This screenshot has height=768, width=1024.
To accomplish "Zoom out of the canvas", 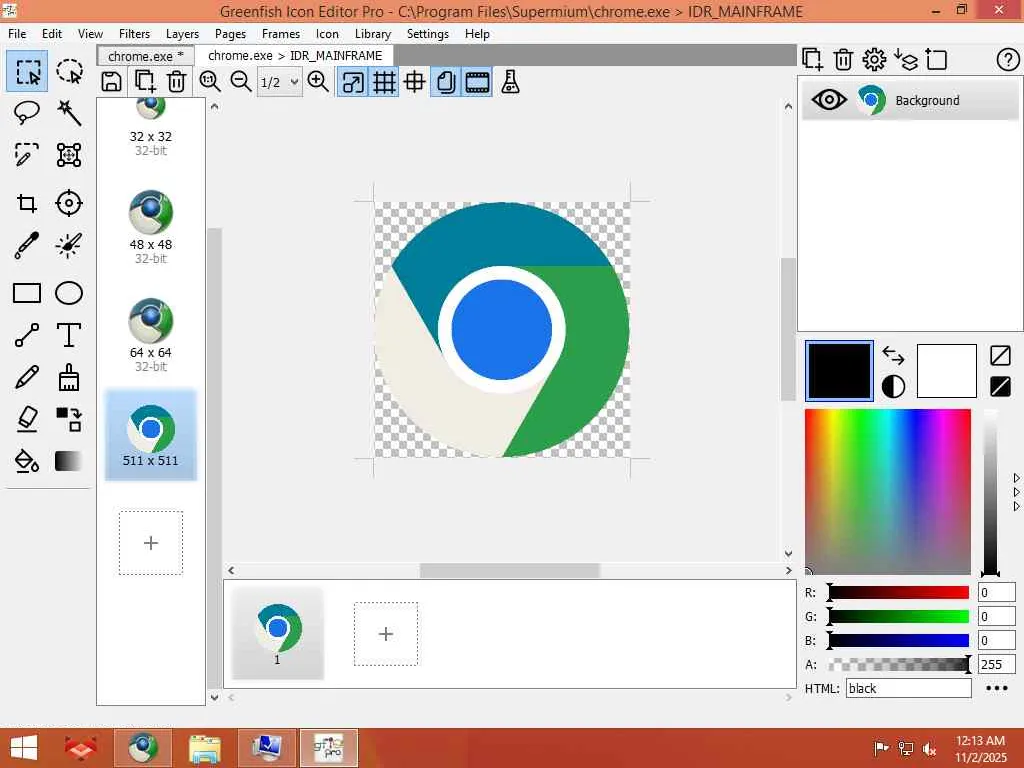I will pyautogui.click(x=241, y=82).
